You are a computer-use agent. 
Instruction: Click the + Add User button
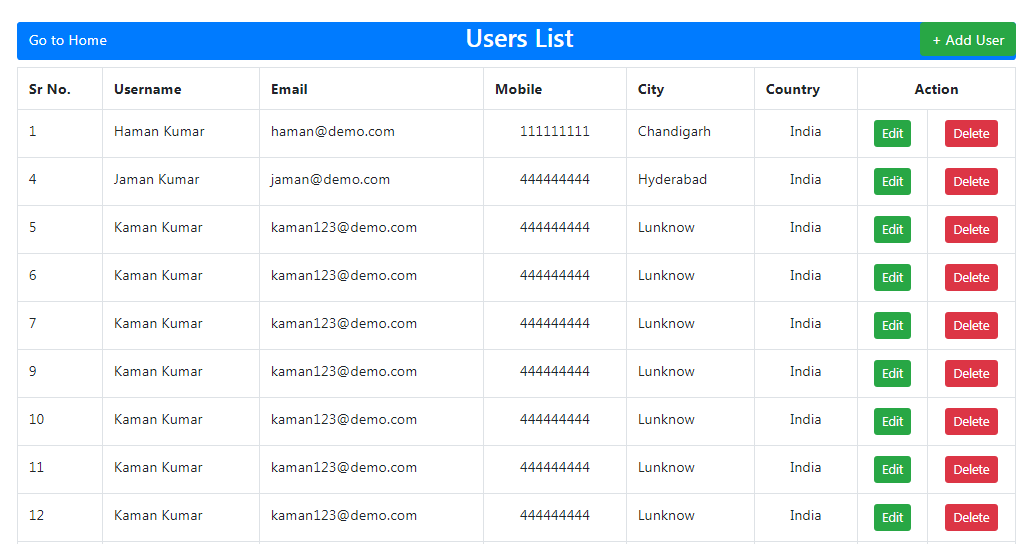968,40
